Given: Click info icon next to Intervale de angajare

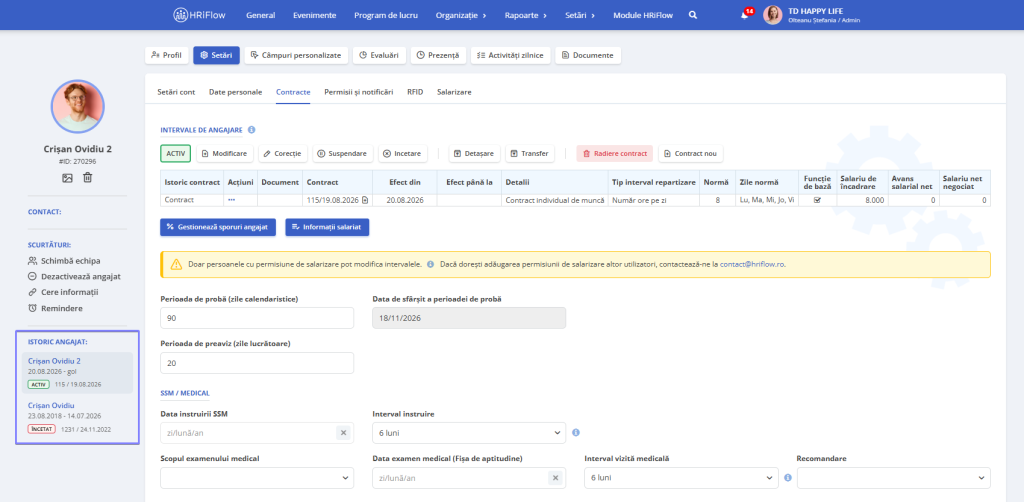Looking at the screenshot, I should [x=251, y=130].
